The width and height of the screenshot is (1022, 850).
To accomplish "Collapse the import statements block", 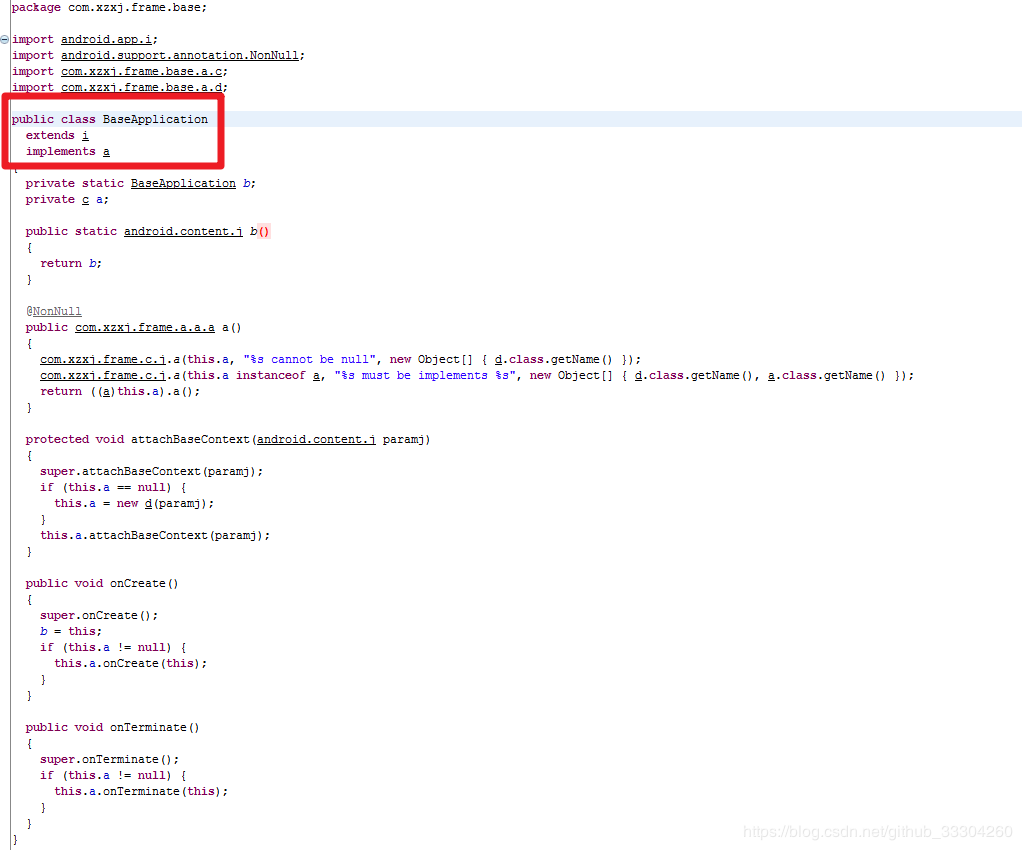I will point(5,40).
